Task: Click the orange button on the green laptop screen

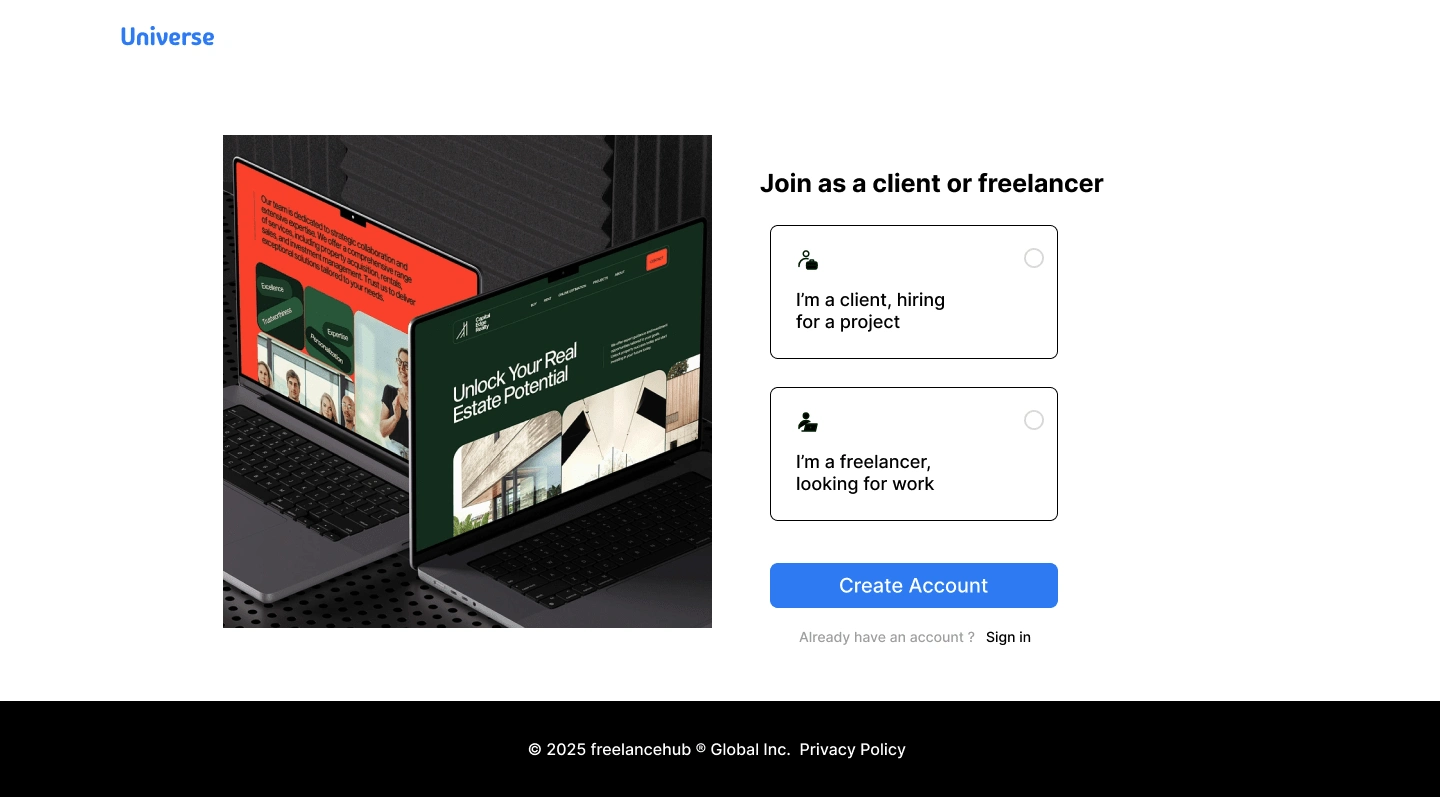Action: [x=656, y=260]
